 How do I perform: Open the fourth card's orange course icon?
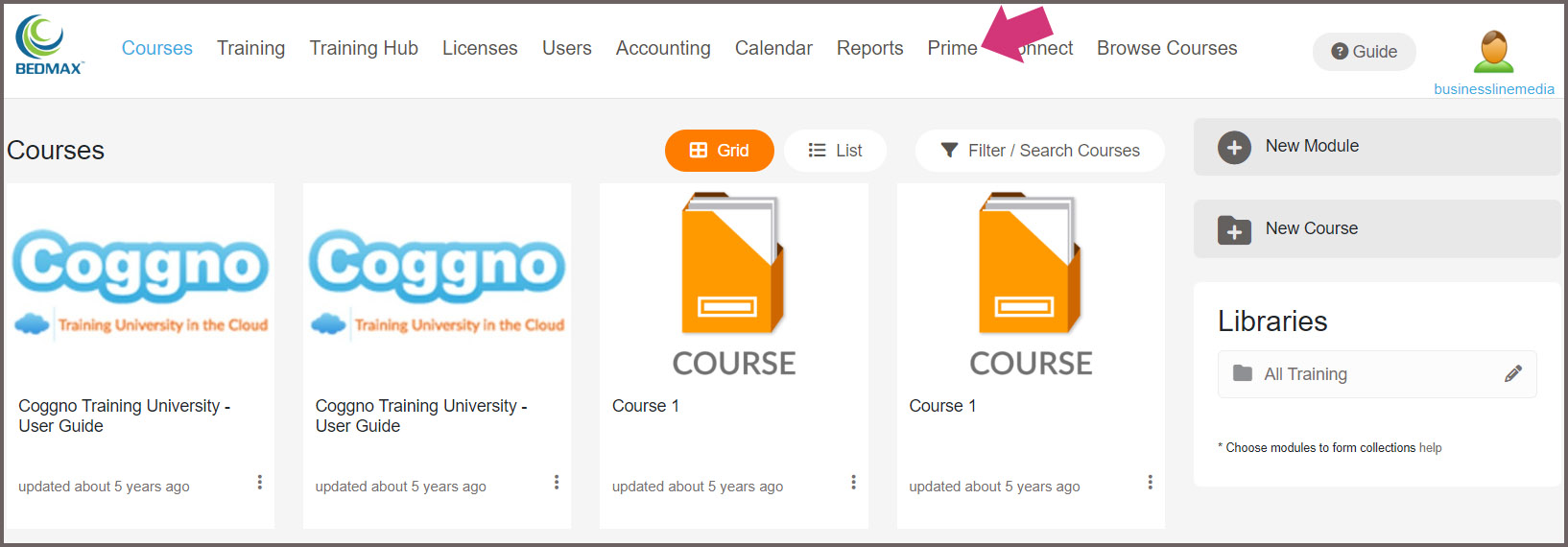(1031, 263)
